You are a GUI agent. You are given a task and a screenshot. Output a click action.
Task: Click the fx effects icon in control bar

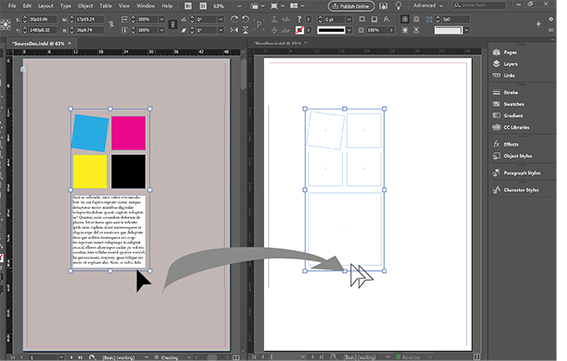coord(387,19)
